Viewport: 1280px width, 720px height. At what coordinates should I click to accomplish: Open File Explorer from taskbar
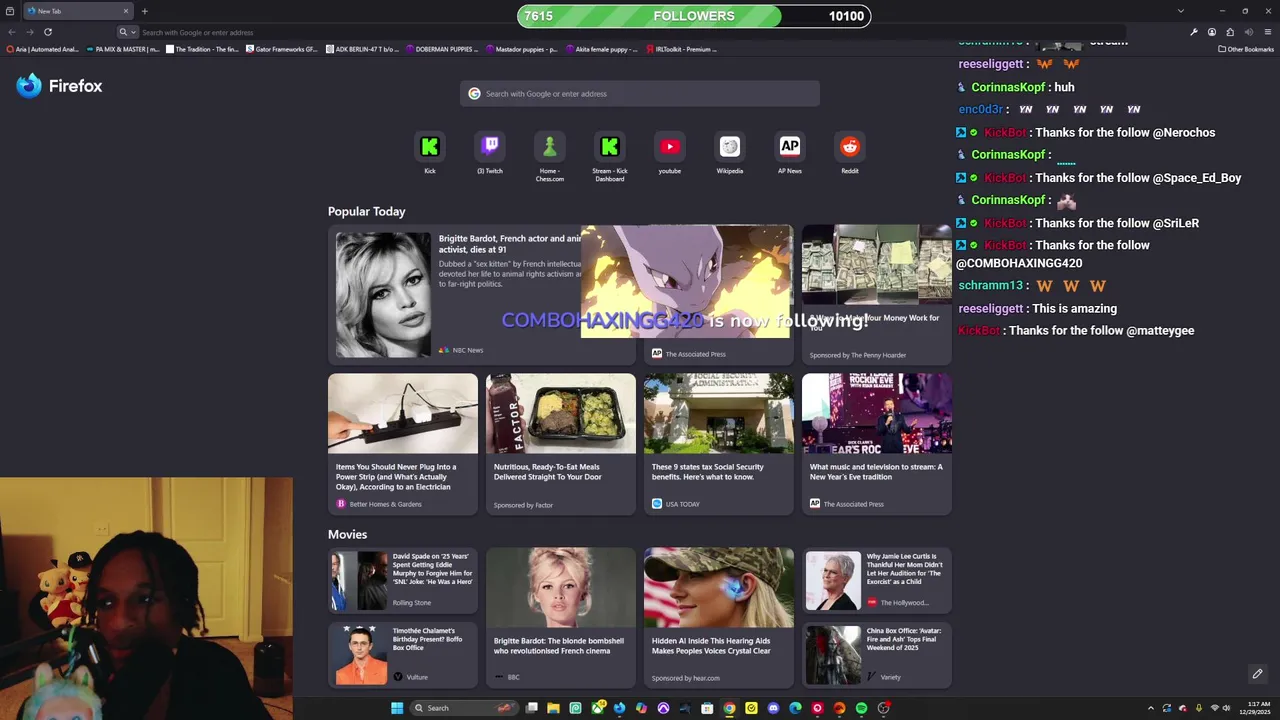553,708
